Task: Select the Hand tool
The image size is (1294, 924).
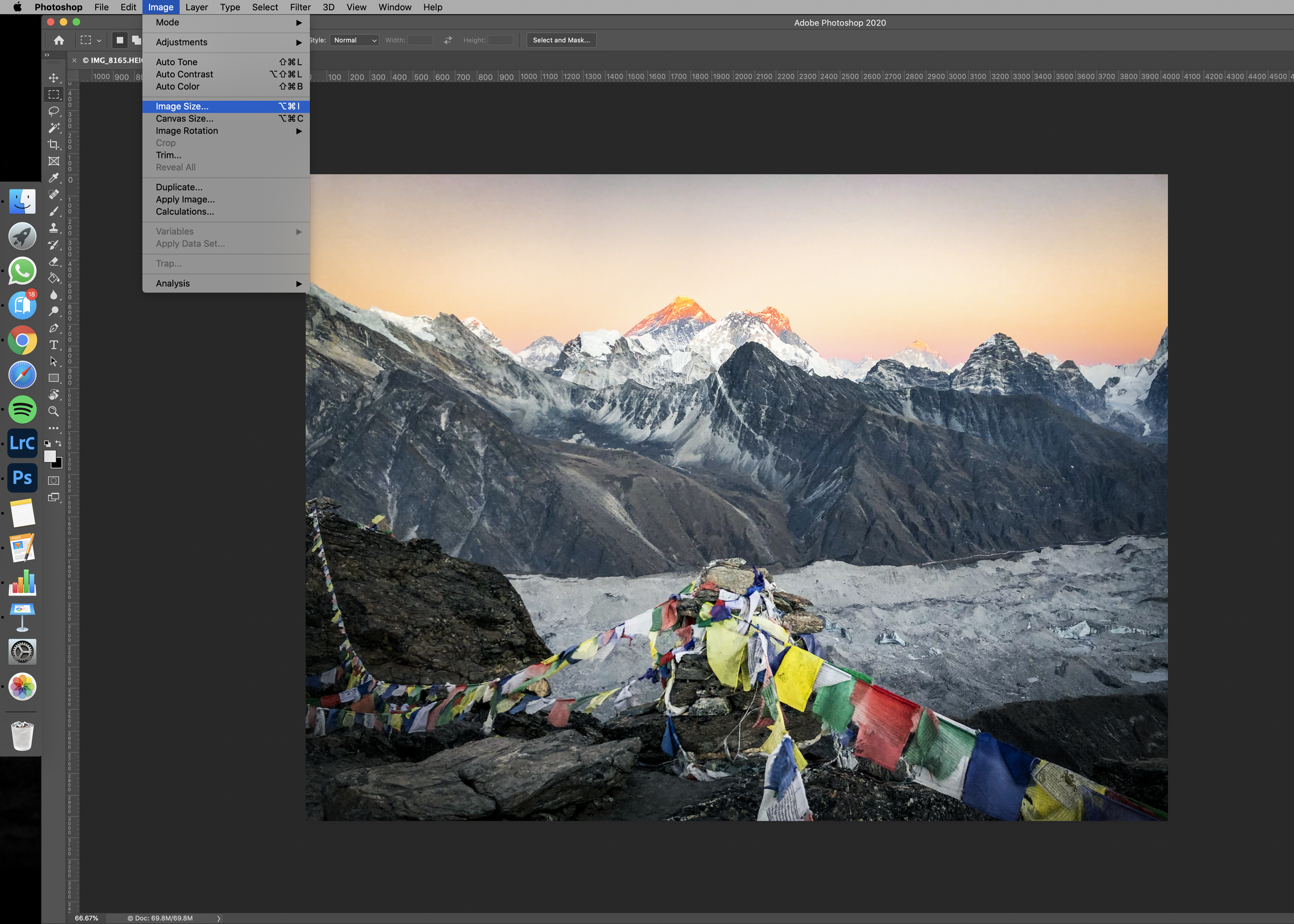Action: click(x=54, y=395)
